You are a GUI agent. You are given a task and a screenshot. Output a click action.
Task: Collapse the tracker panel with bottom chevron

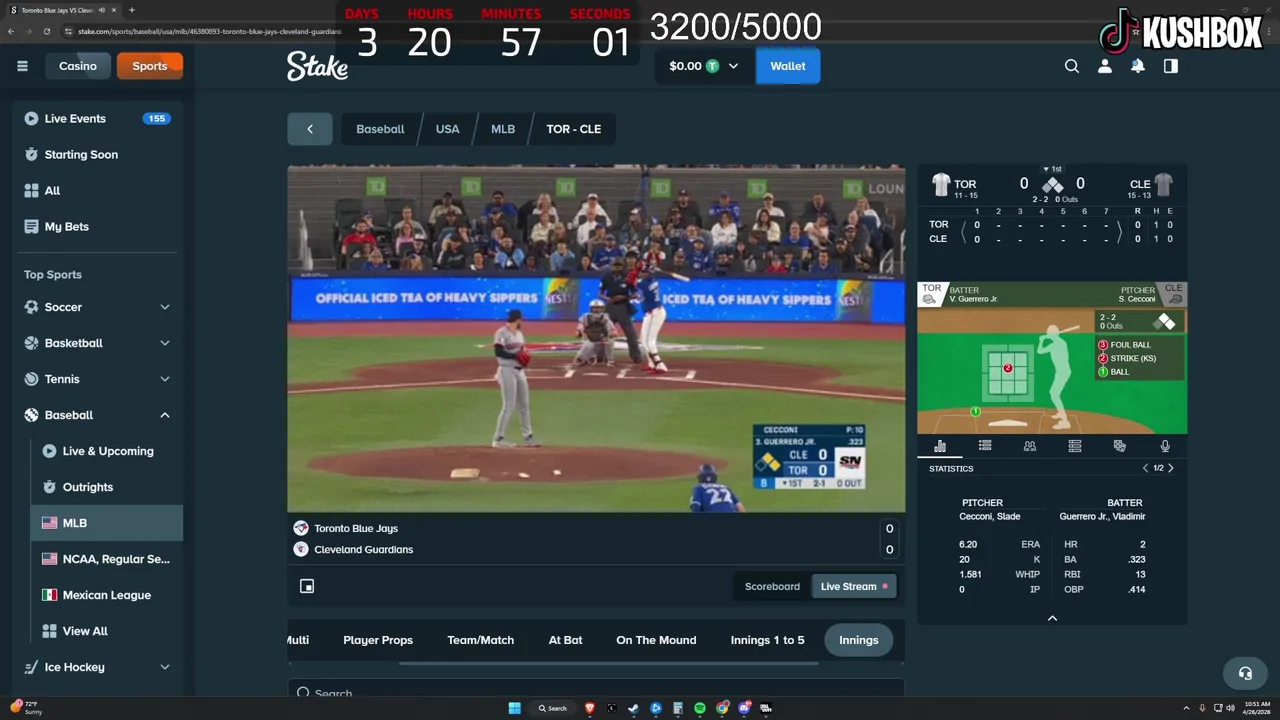point(1052,618)
